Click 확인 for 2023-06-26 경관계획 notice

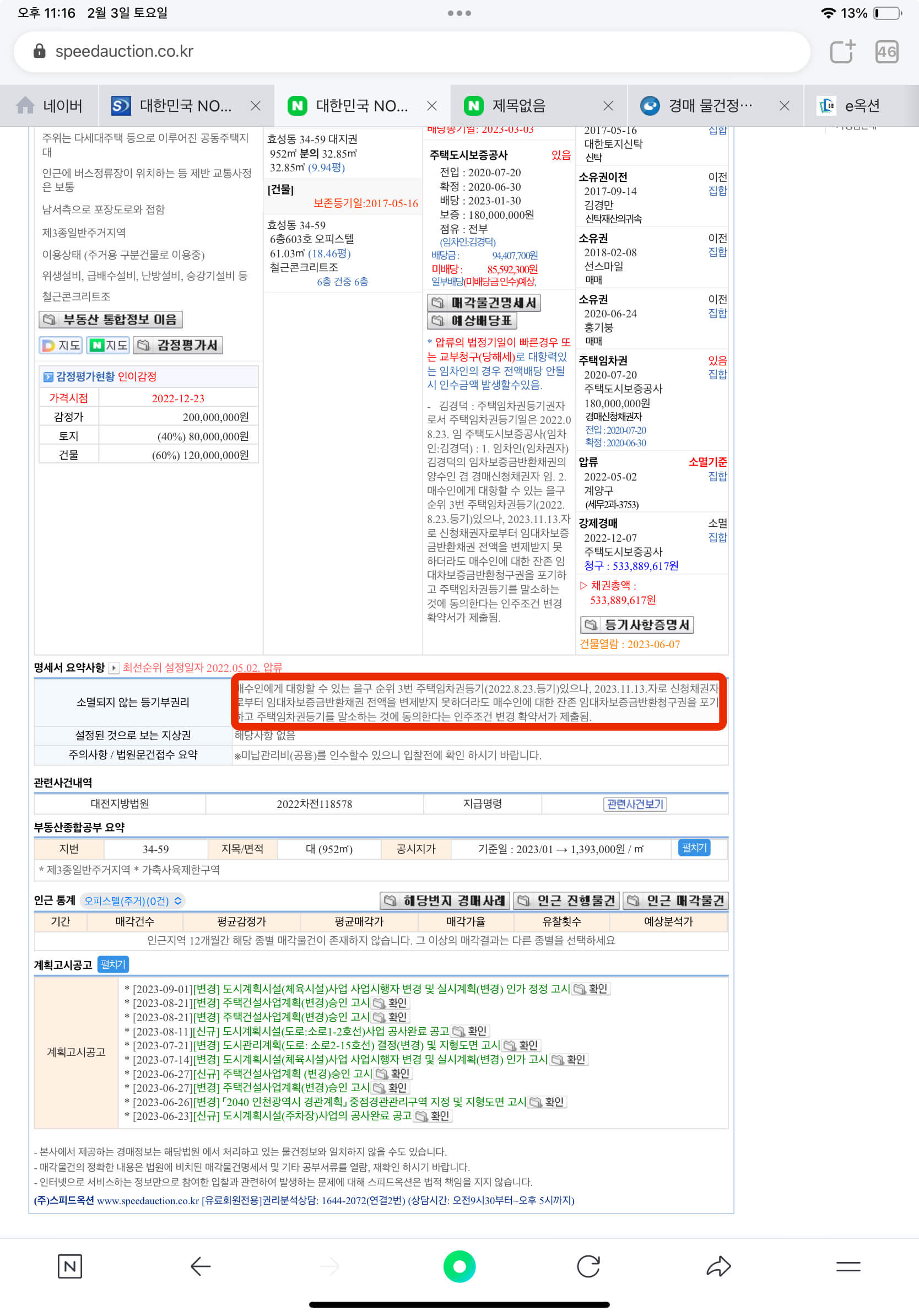point(547,1102)
